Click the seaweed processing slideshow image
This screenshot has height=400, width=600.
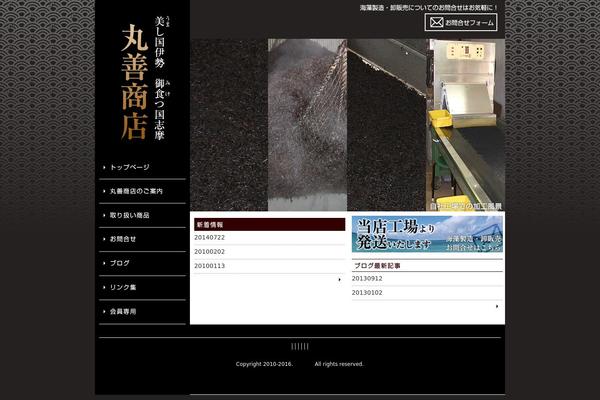point(347,125)
